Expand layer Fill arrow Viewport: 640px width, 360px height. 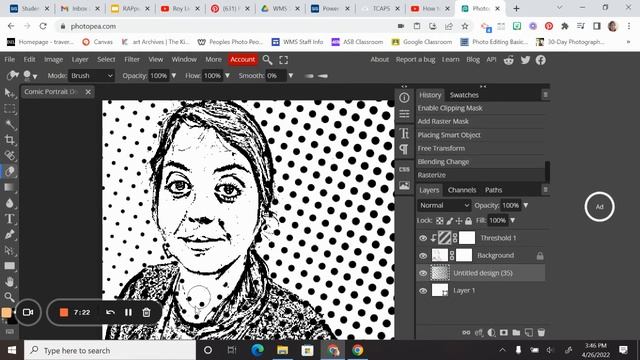(x=513, y=220)
